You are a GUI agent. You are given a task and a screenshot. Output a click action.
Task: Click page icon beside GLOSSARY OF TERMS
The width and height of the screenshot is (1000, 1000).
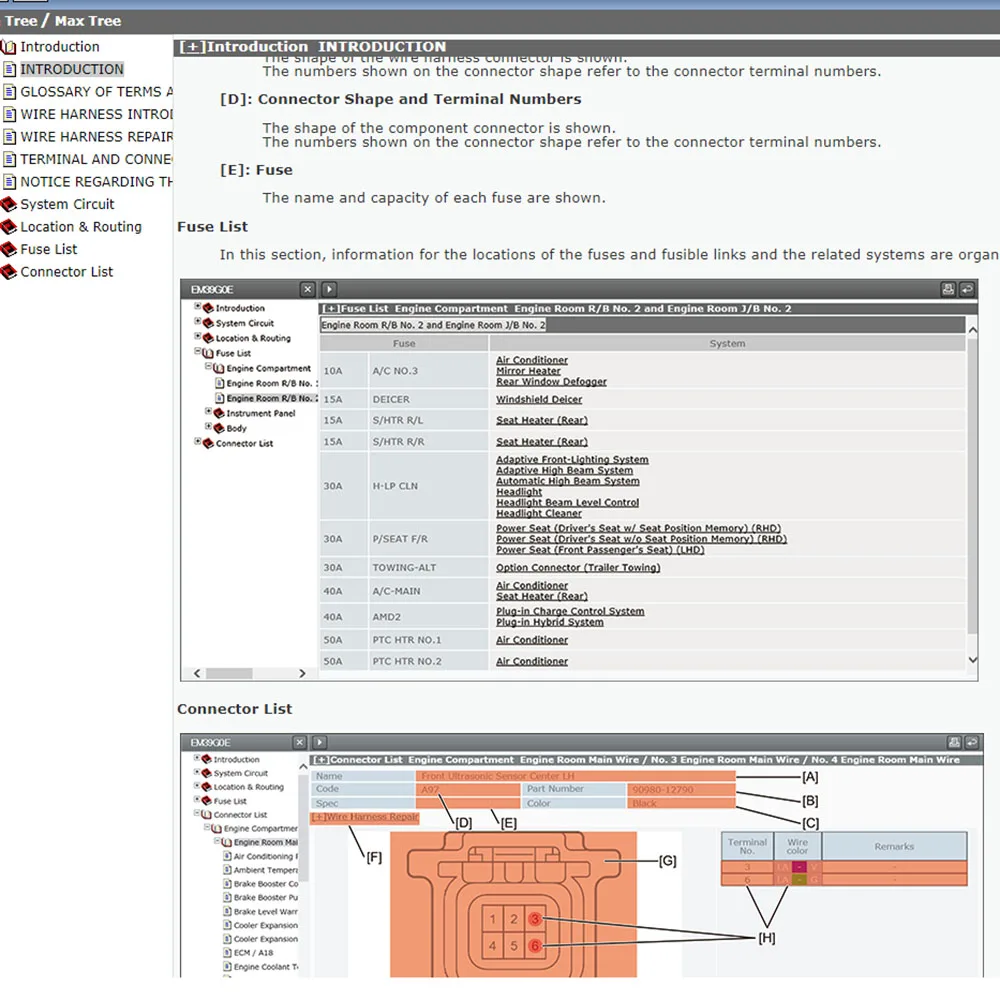[x=10, y=92]
